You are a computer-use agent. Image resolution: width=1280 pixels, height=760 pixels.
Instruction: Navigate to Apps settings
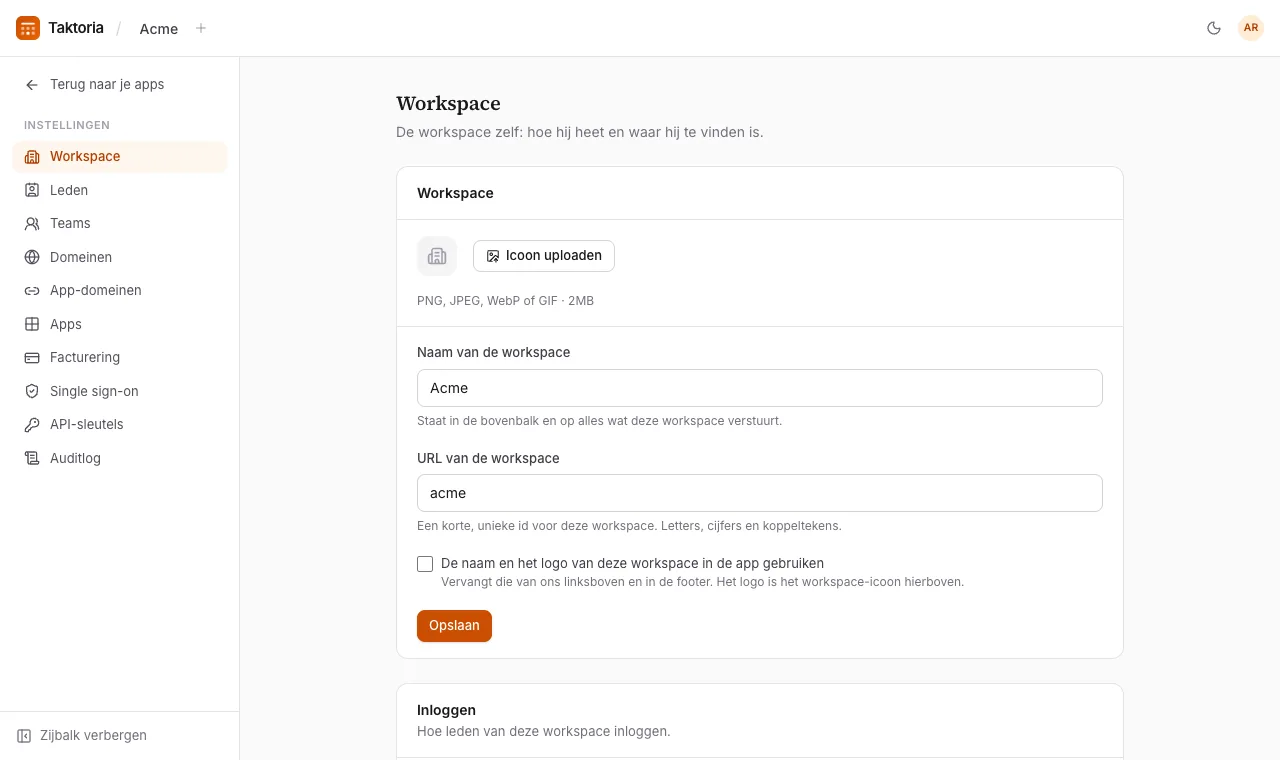120,324
